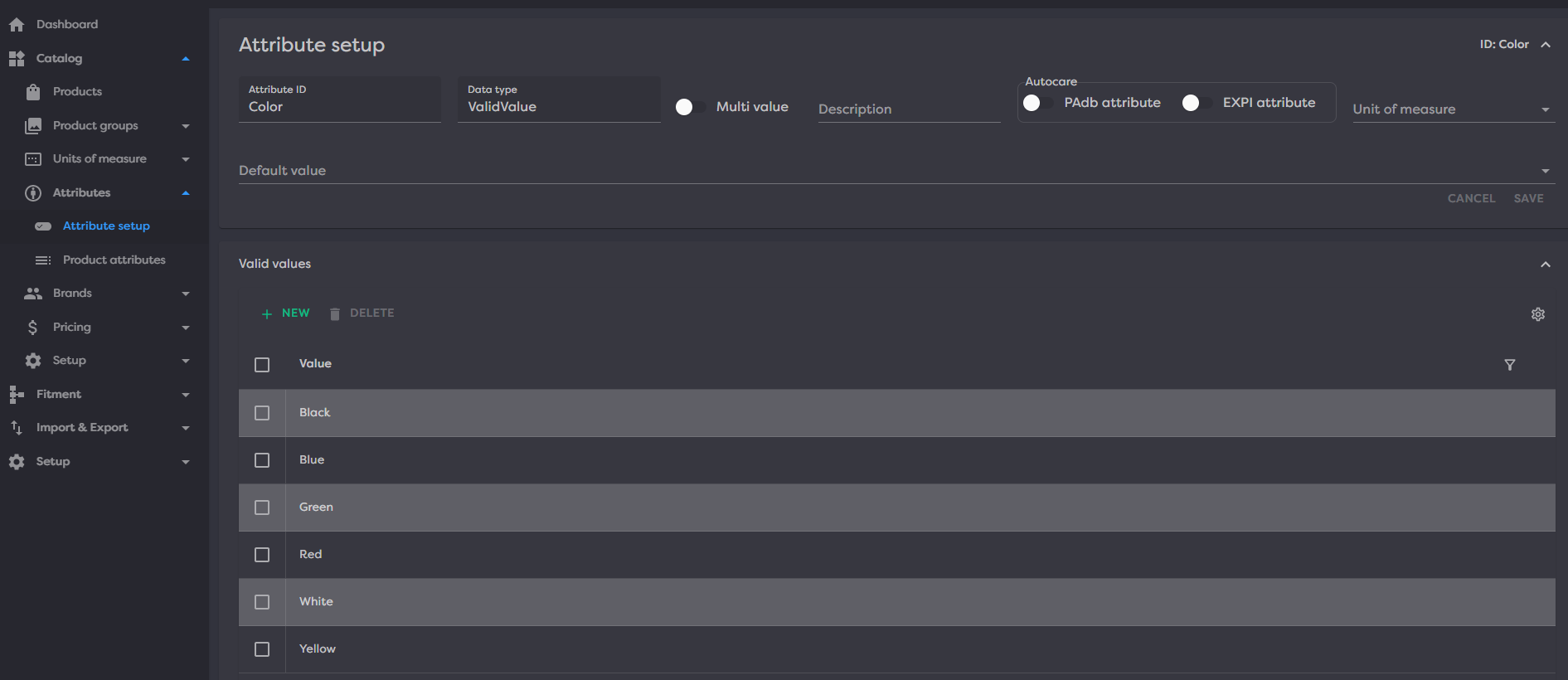Click the Pricing dollar sign icon
Screen dimensions: 1568x680
[33, 328]
